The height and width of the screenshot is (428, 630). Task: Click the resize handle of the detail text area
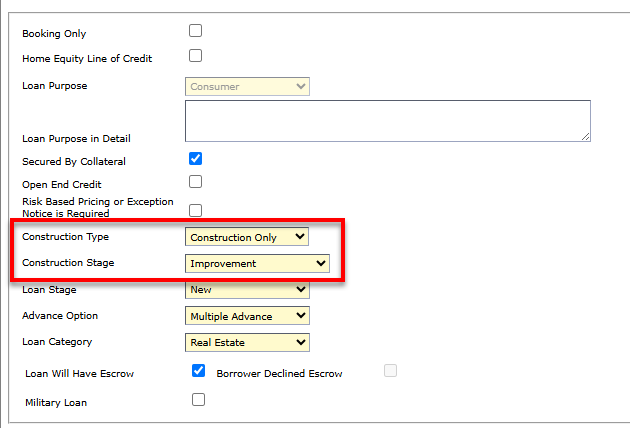coord(585,136)
